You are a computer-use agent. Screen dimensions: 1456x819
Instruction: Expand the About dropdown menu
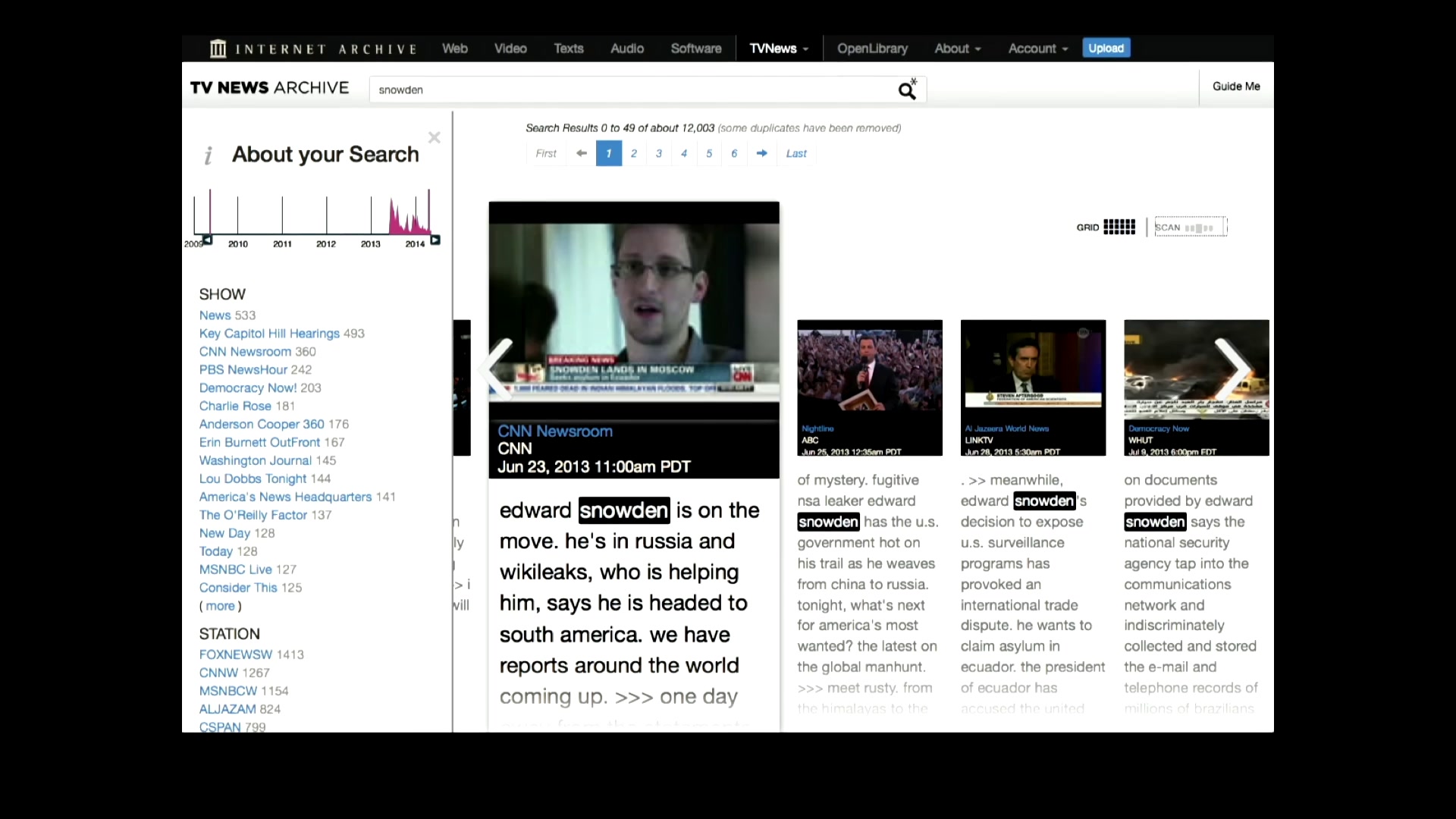[x=958, y=49]
